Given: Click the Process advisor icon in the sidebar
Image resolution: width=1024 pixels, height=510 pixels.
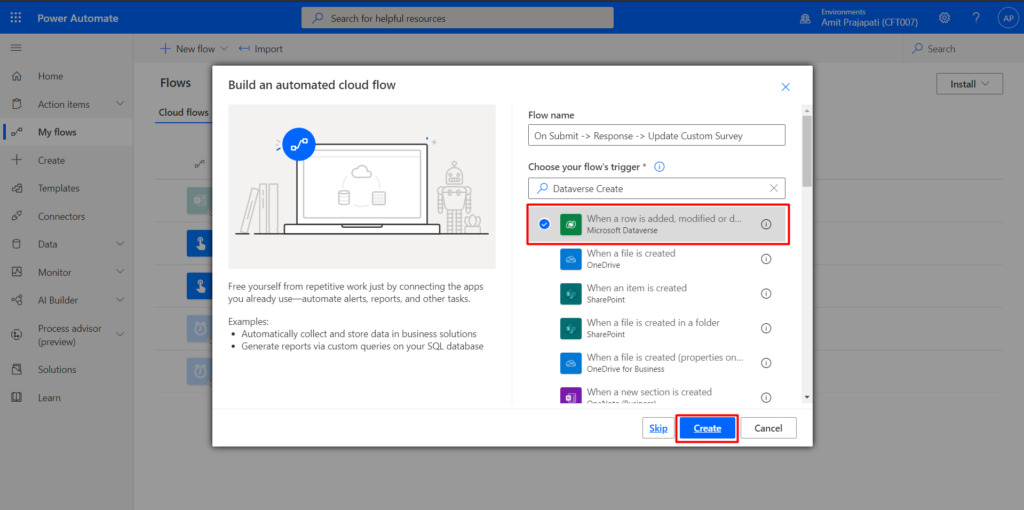Looking at the screenshot, I should pyautogui.click(x=18, y=334).
